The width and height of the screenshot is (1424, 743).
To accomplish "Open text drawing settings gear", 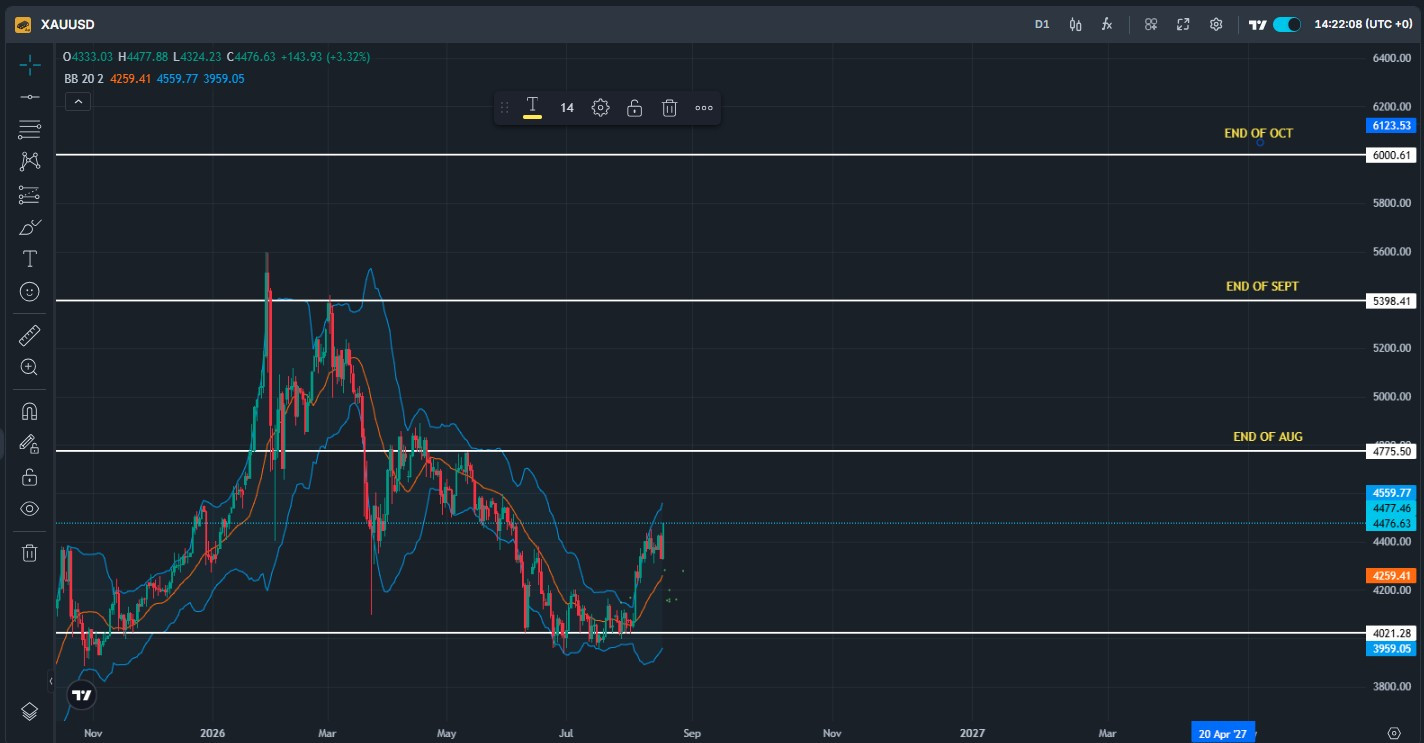I will click(600, 108).
